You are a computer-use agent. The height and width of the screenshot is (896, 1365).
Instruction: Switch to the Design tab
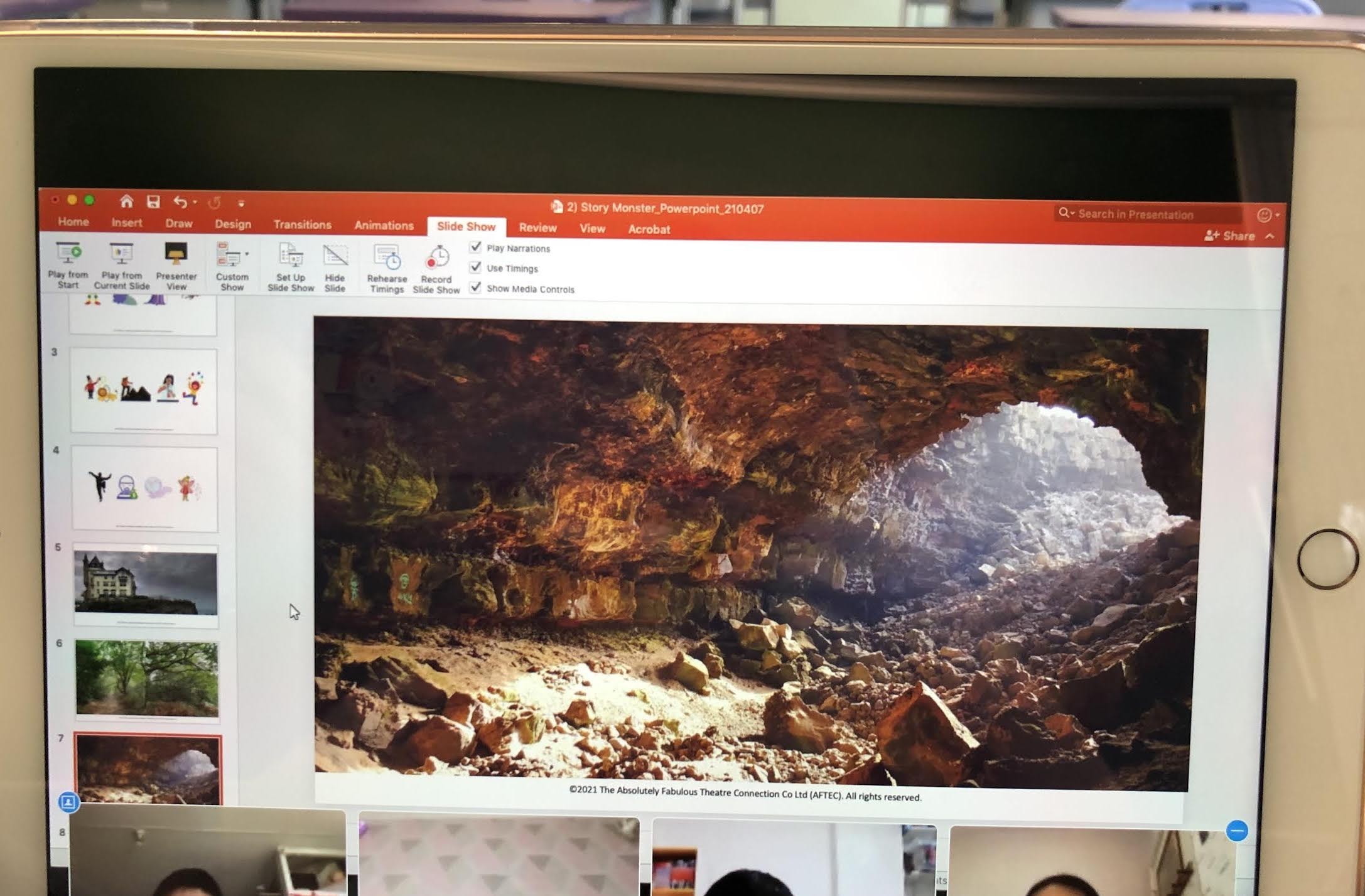(233, 224)
